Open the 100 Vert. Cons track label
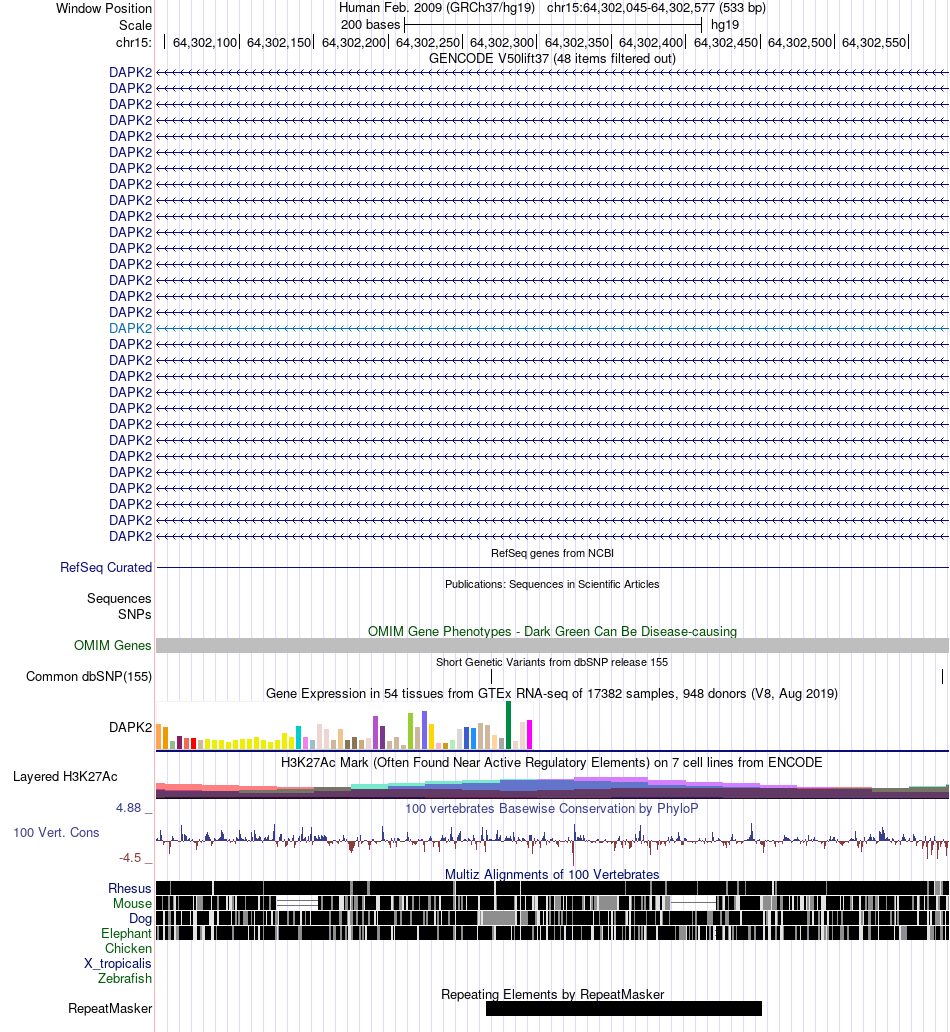This screenshot has height=1032, width=950. click(x=56, y=833)
